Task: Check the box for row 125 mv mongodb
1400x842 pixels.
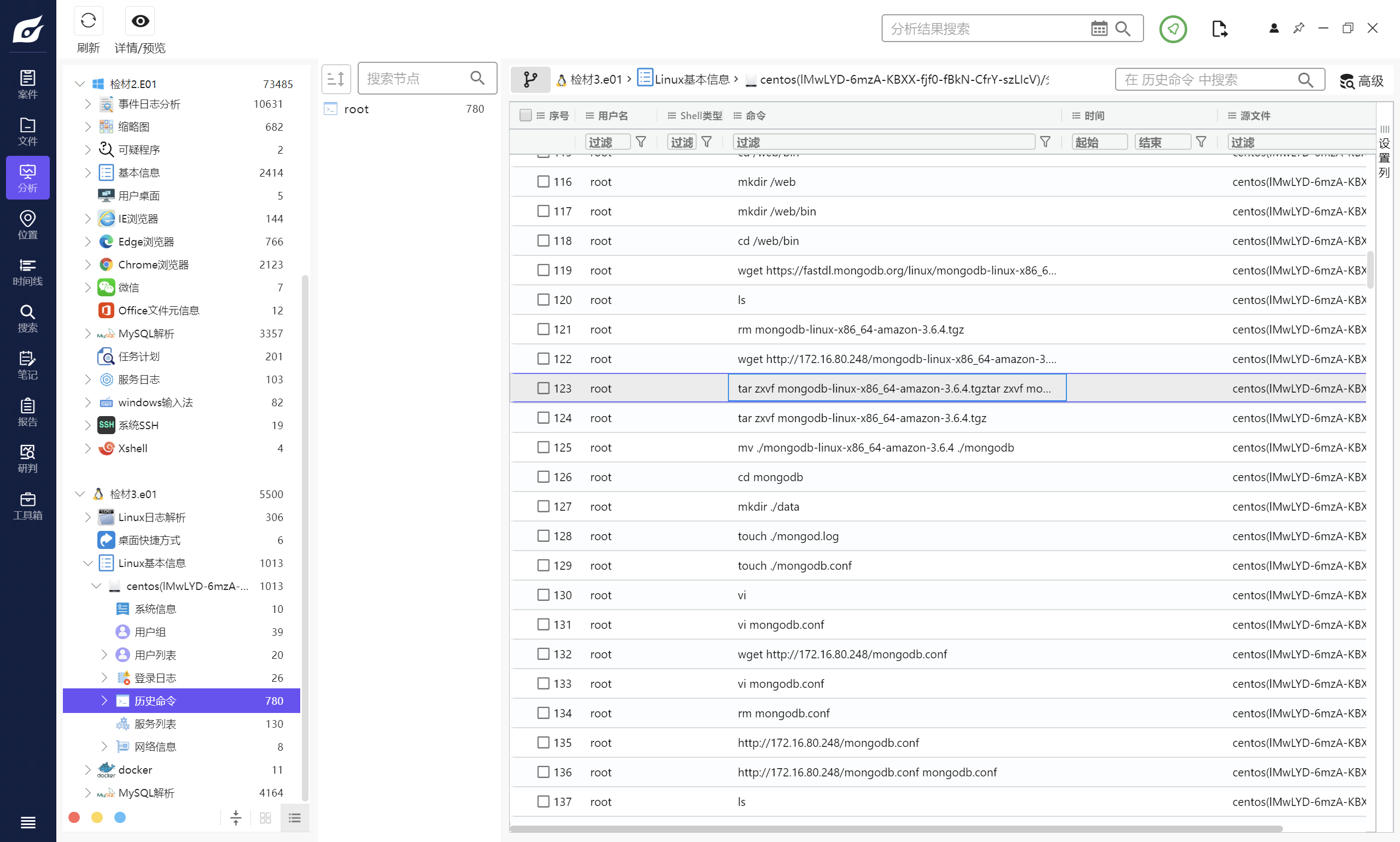Action: pos(543,447)
